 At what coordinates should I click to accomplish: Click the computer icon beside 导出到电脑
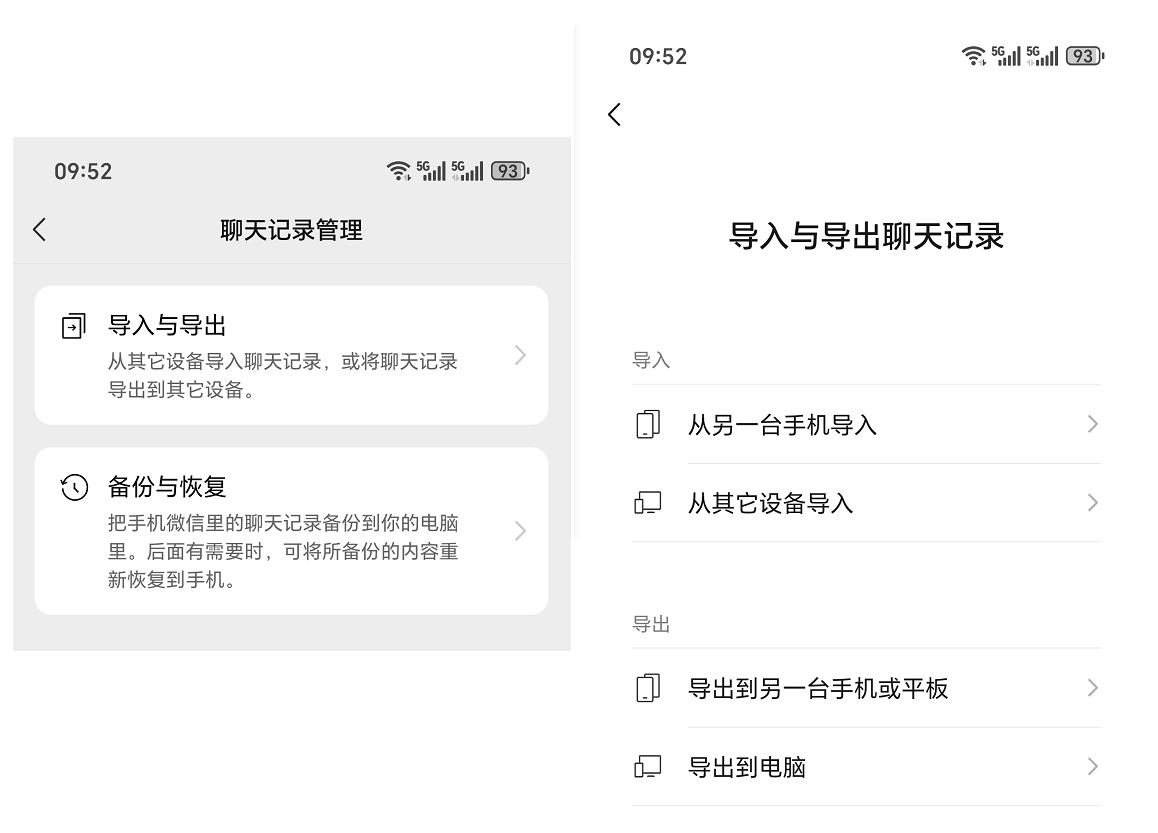point(648,767)
